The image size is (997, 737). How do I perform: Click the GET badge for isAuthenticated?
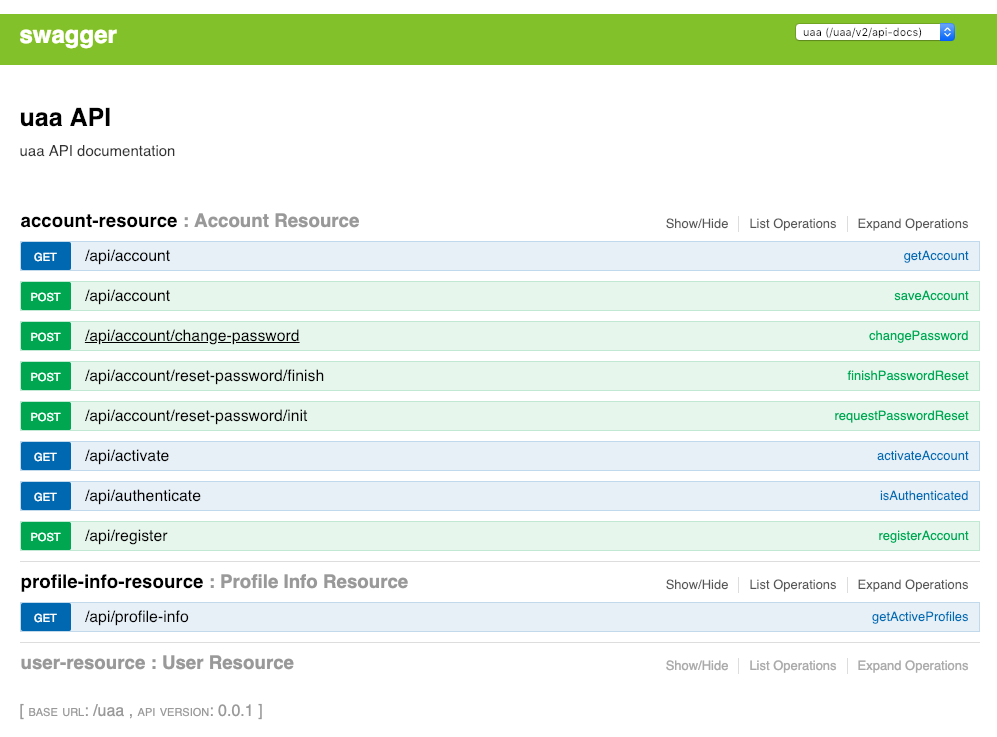coord(45,497)
